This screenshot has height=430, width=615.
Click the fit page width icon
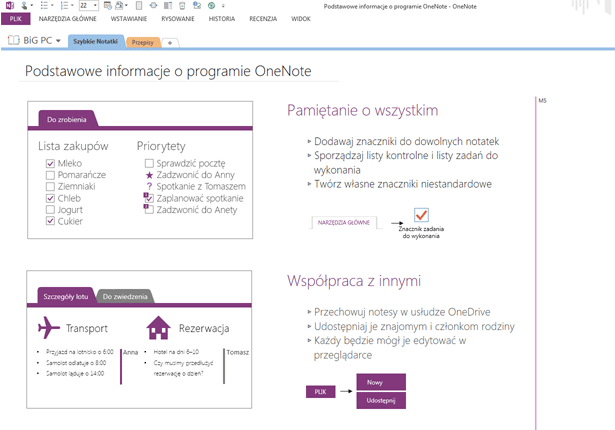[x=153, y=5]
